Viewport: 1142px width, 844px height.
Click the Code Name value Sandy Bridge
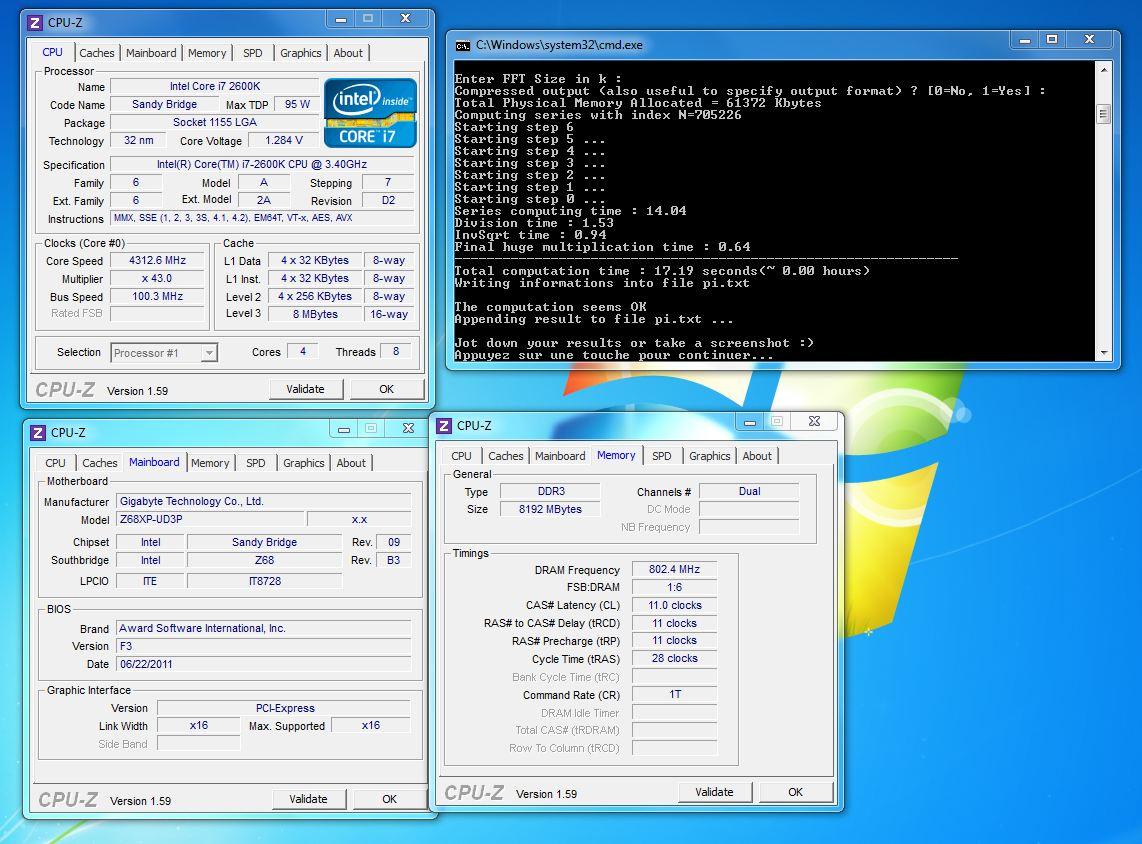(x=165, y=104)
